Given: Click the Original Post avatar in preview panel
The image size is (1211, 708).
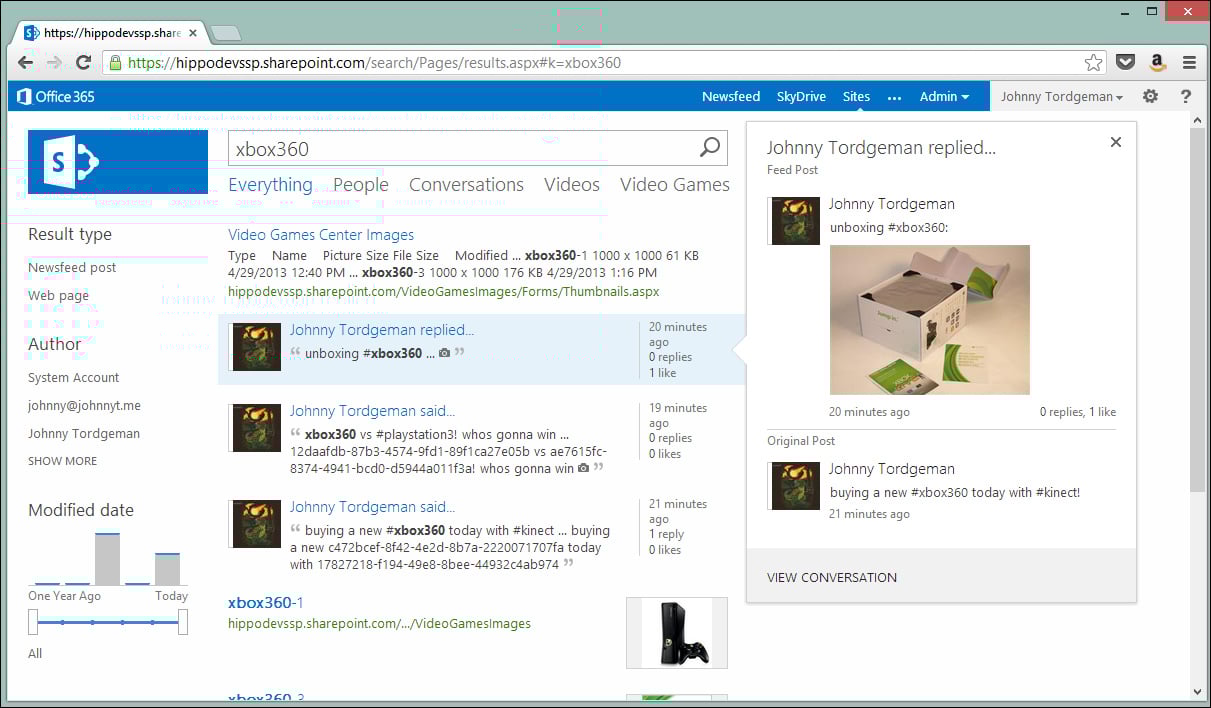Looking at the screenshot, I should click(794, 486).
